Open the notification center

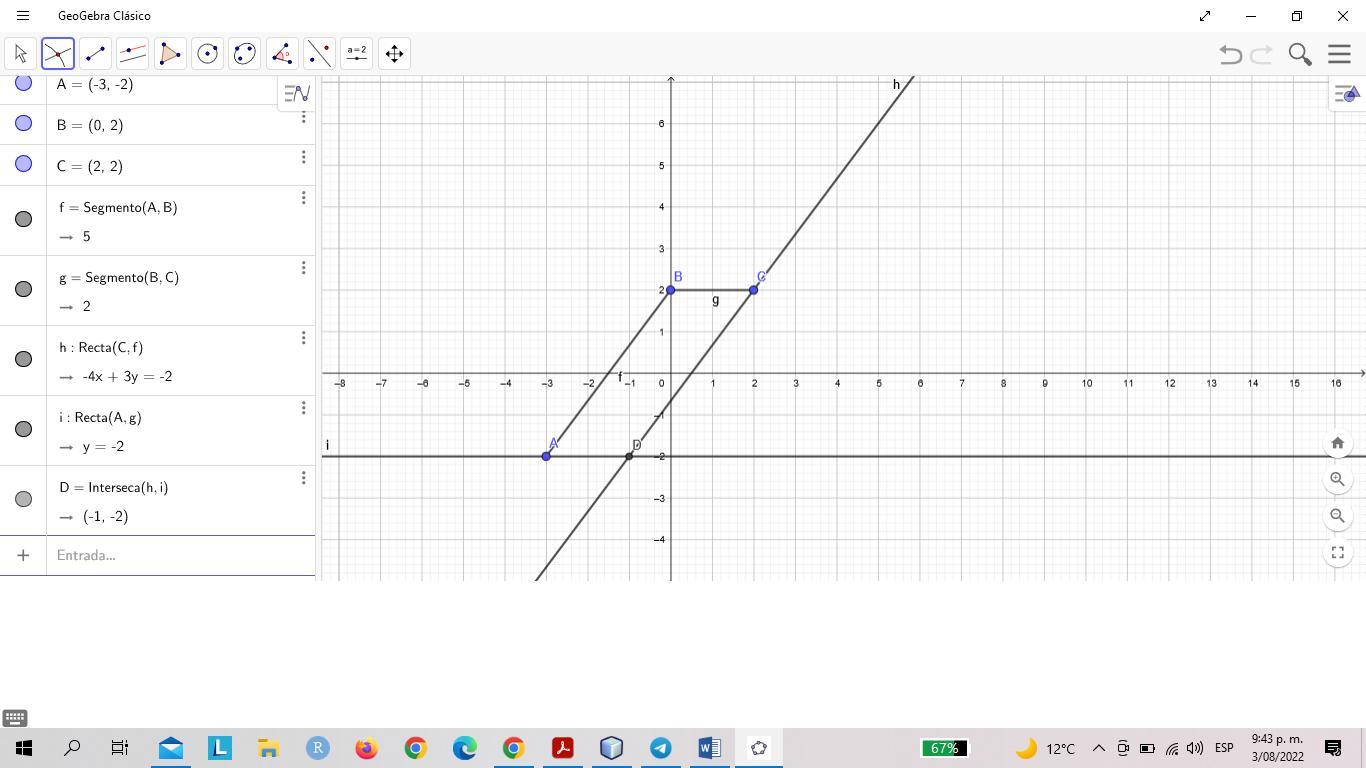(x=1333, y=748)
